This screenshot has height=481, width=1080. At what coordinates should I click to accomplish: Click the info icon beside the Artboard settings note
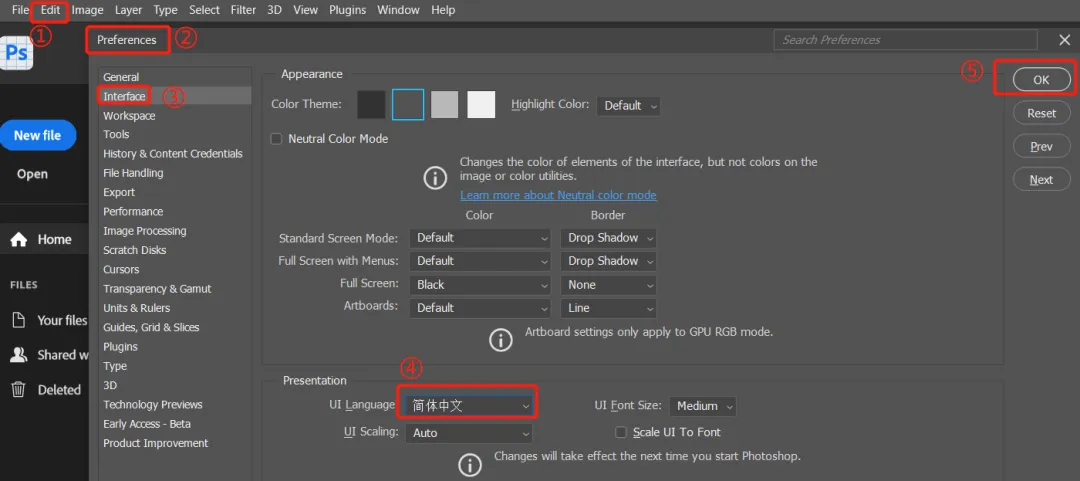pos(501,339)
